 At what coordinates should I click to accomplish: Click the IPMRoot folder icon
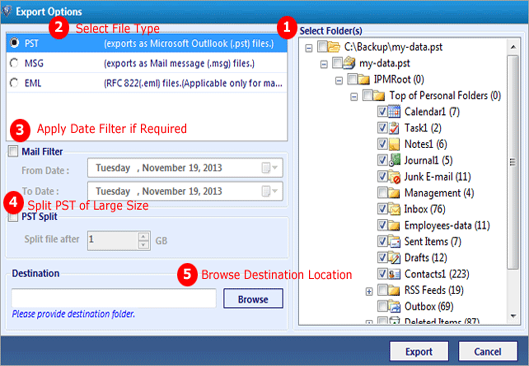pos(363,79)
